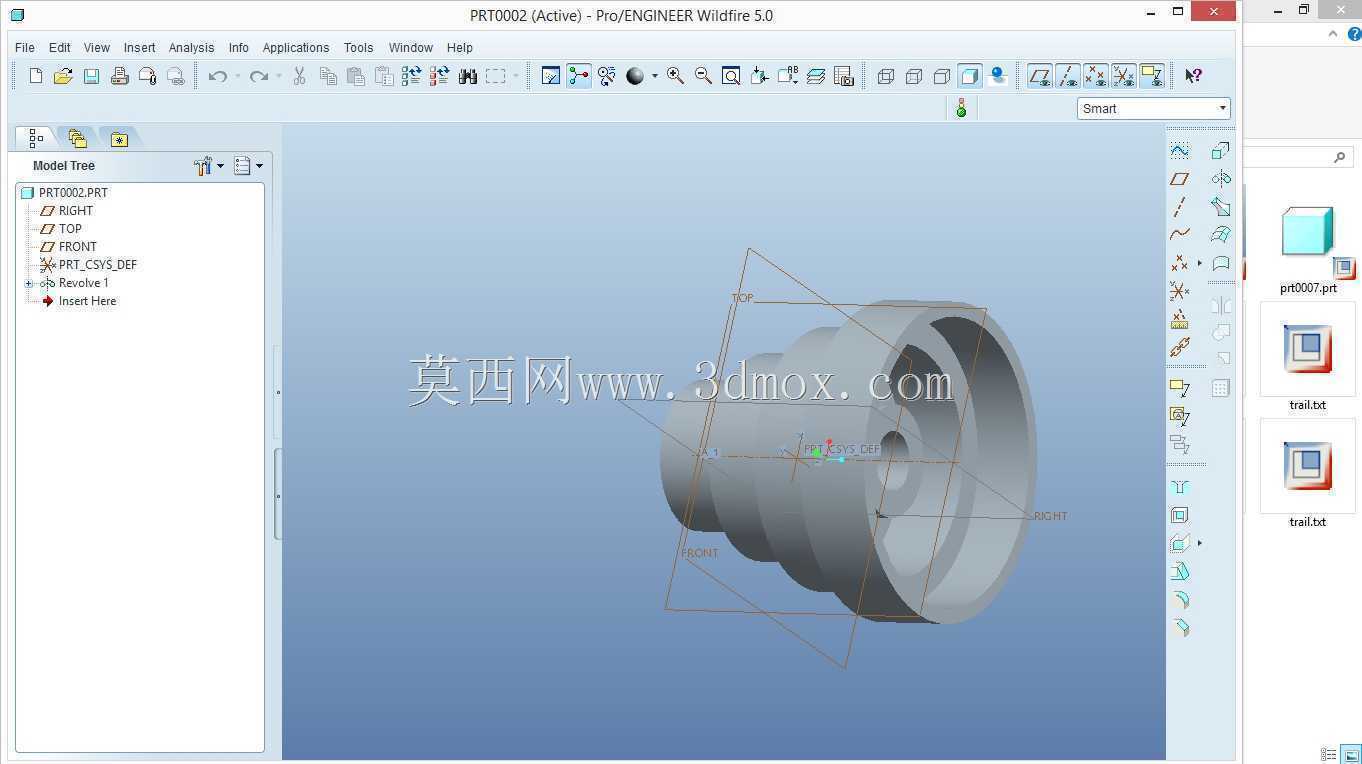Screen dimensions: 1362x764
Task: Open the Insert menu
Action: click(x=139, y=47)
